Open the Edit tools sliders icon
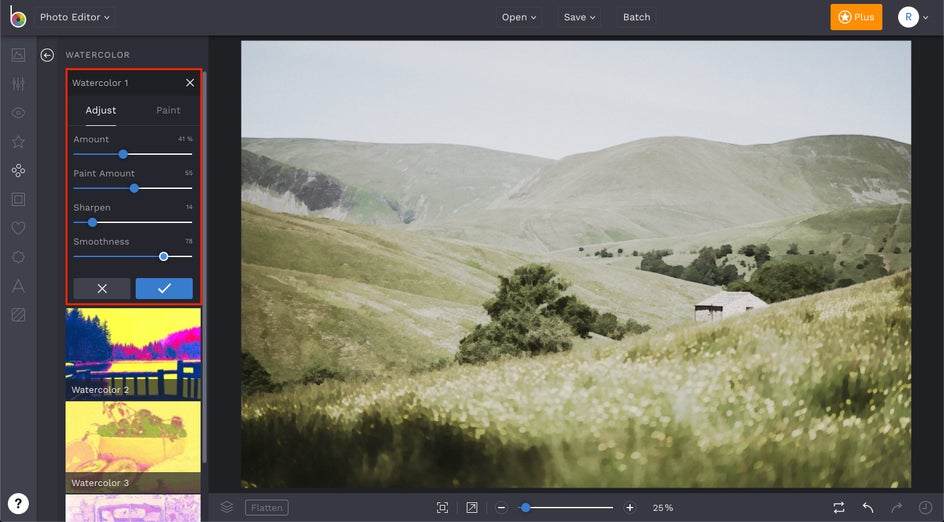Screen dimensions: 944x522 18,84
